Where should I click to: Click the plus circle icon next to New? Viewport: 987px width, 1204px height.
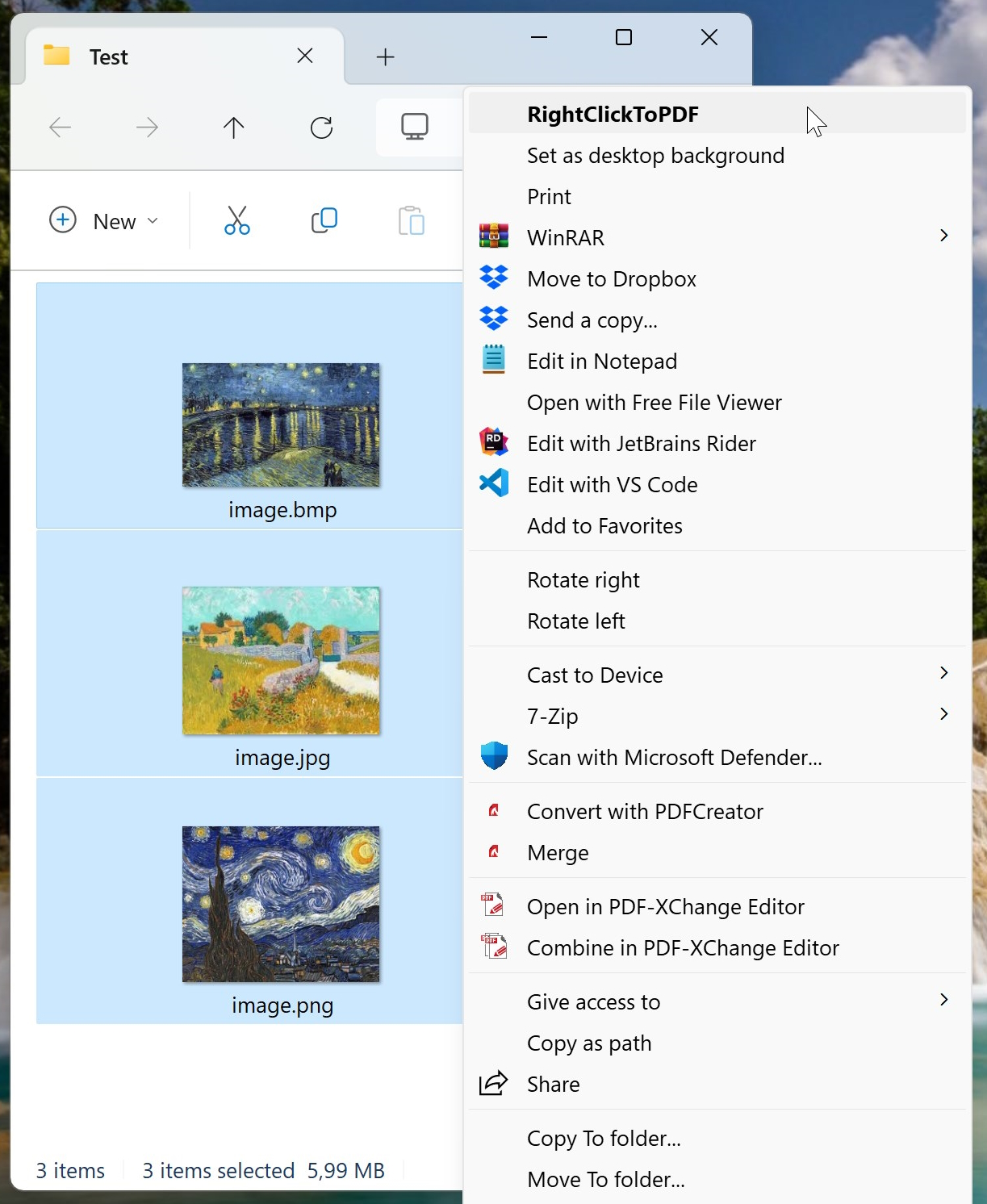coord(63,219)
